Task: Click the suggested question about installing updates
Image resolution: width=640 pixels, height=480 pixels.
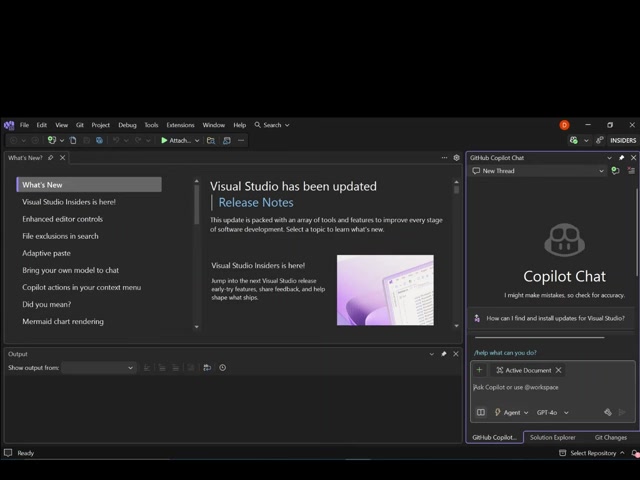Action: (551, 318)
